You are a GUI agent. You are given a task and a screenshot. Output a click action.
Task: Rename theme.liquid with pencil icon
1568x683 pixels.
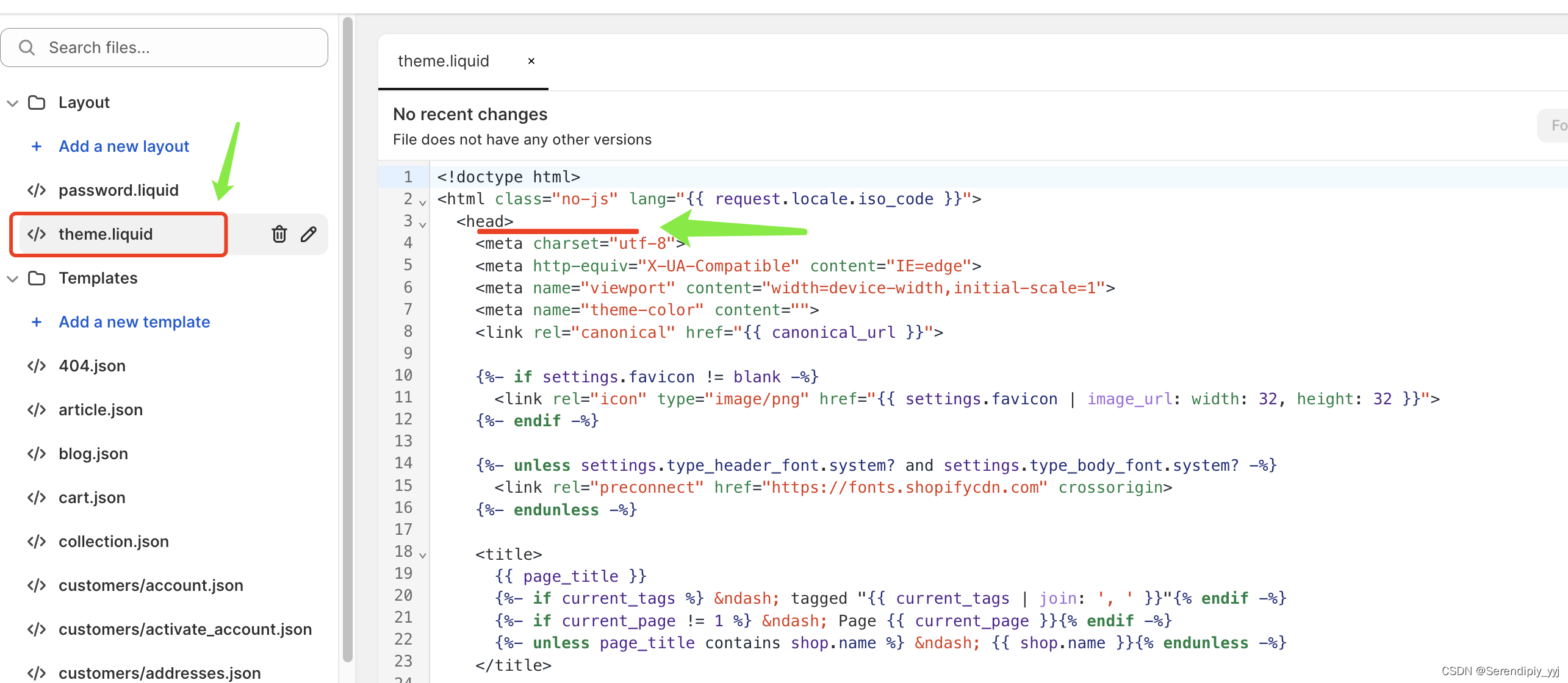309,234
